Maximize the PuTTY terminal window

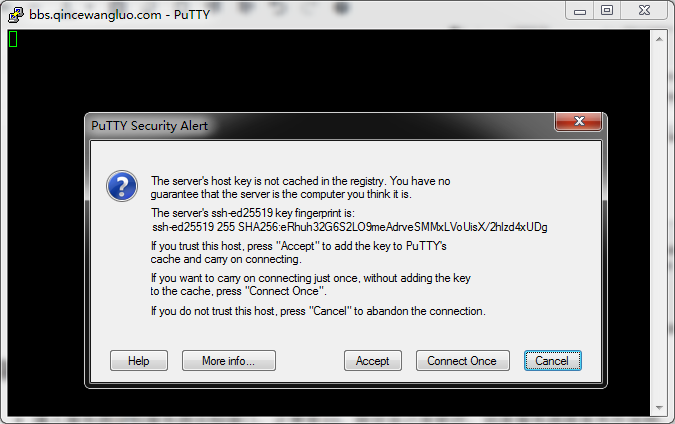[x=607, y=11]
